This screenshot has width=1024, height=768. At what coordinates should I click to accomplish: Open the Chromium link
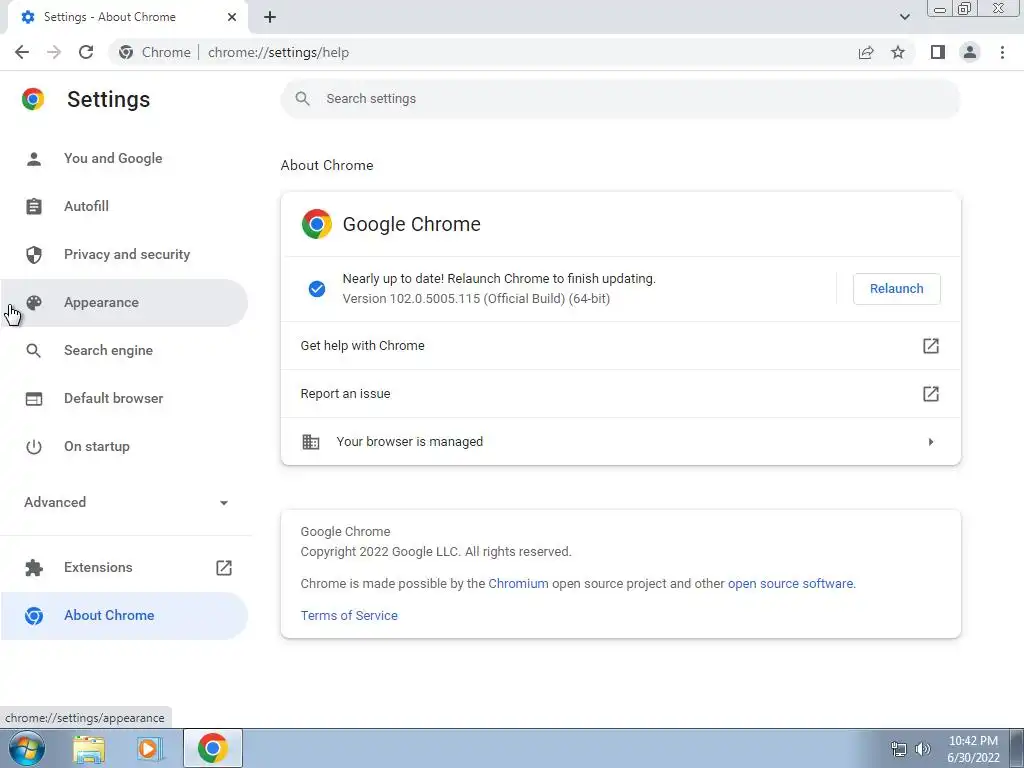[518, 583]
